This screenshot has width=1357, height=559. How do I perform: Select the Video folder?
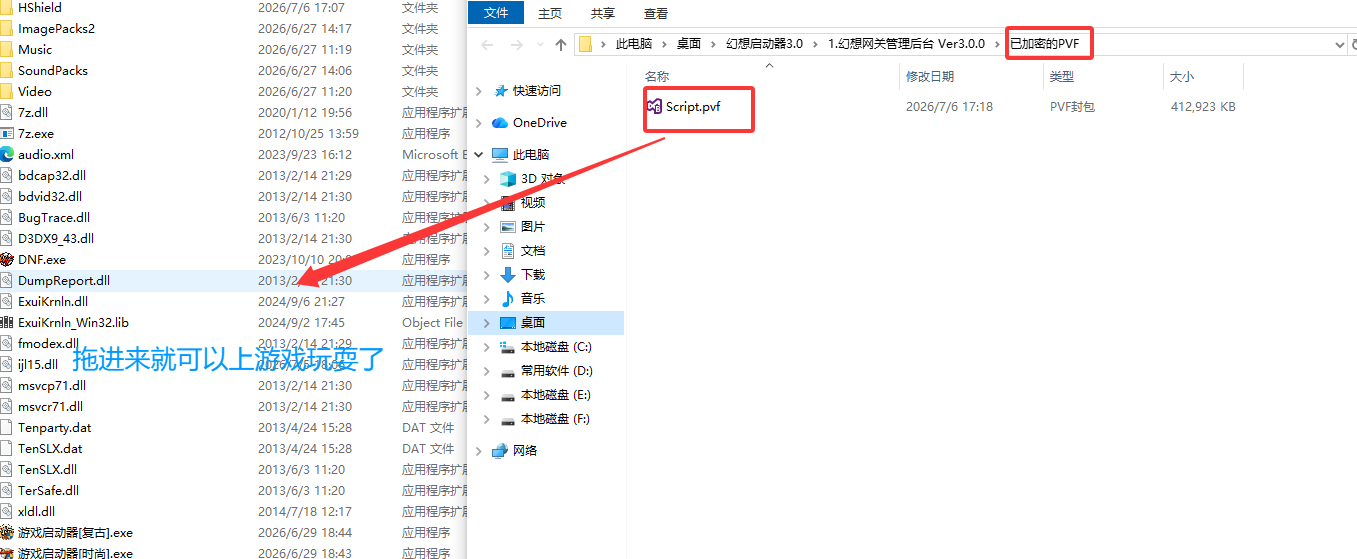(35, 91)
